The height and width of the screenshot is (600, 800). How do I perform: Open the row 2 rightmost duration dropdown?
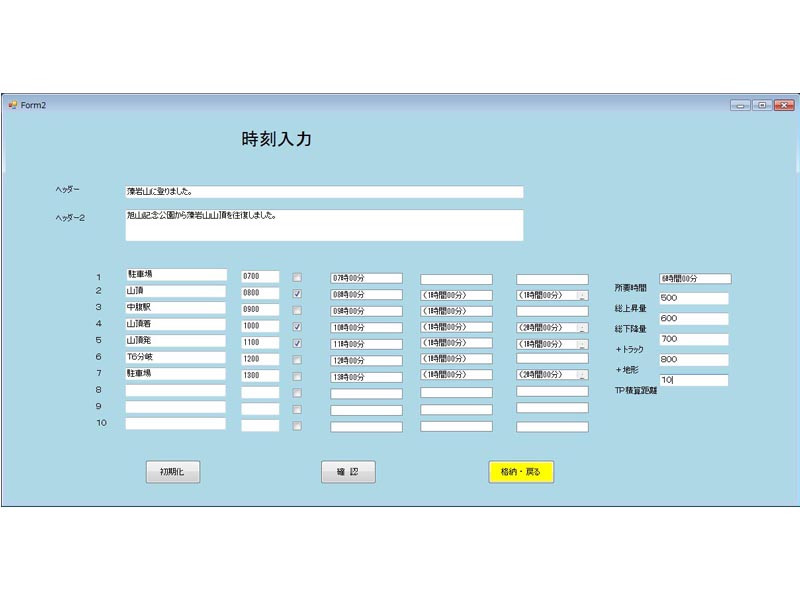(x=582, y=295)
